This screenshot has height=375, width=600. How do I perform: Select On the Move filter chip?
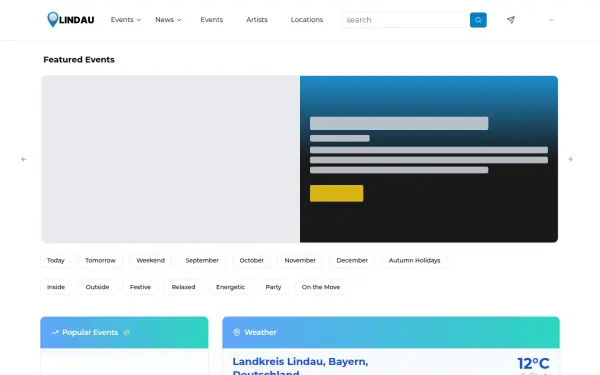click(x=321, y=287)
